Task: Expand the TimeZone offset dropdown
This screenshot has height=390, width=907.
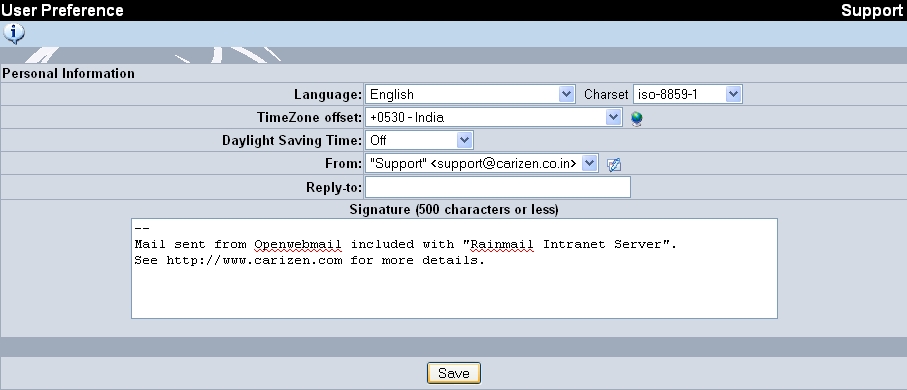Action: coord(493,117)
